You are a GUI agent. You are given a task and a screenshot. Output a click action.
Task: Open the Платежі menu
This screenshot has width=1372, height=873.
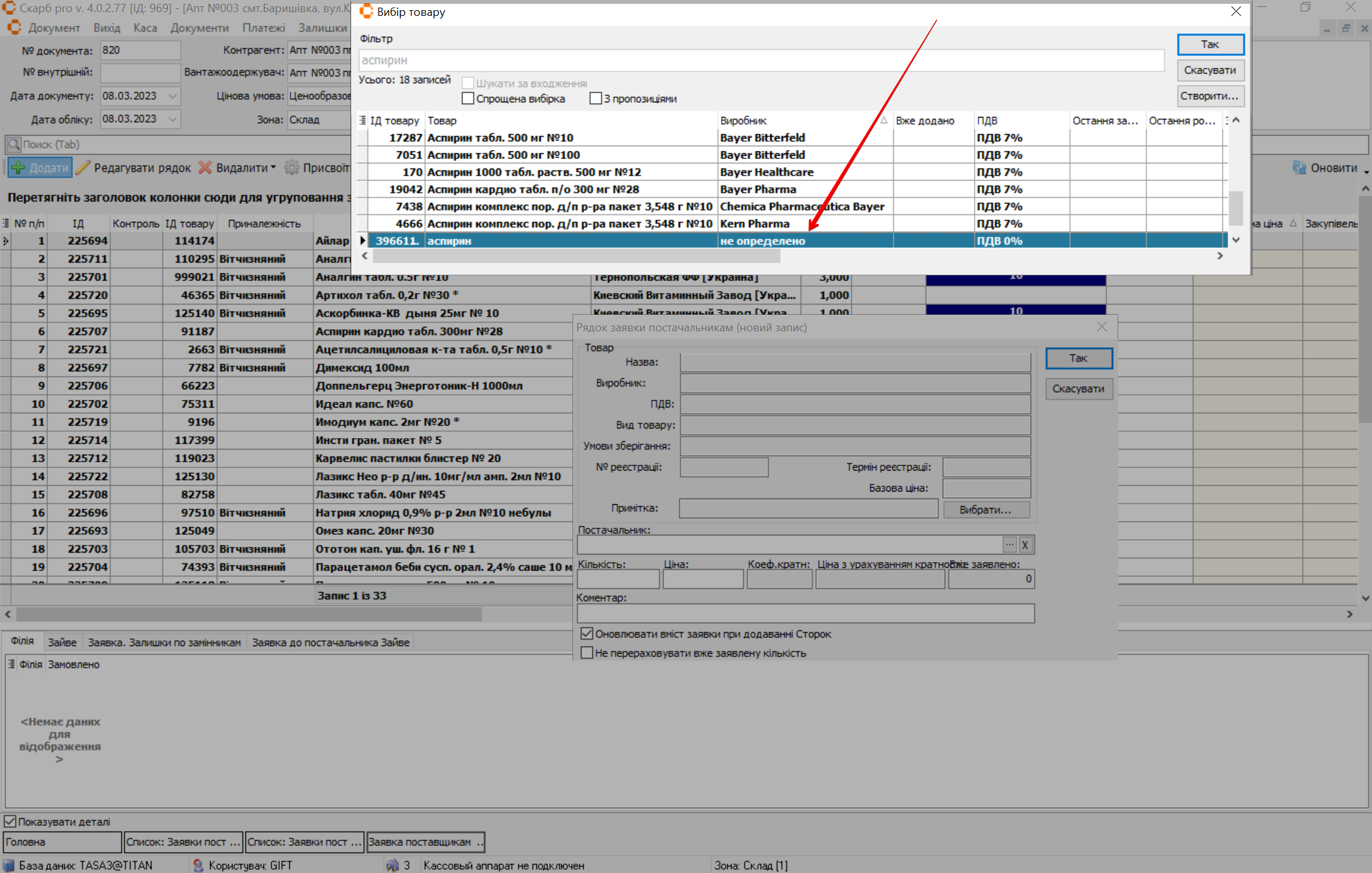click(x=263, y=28)
